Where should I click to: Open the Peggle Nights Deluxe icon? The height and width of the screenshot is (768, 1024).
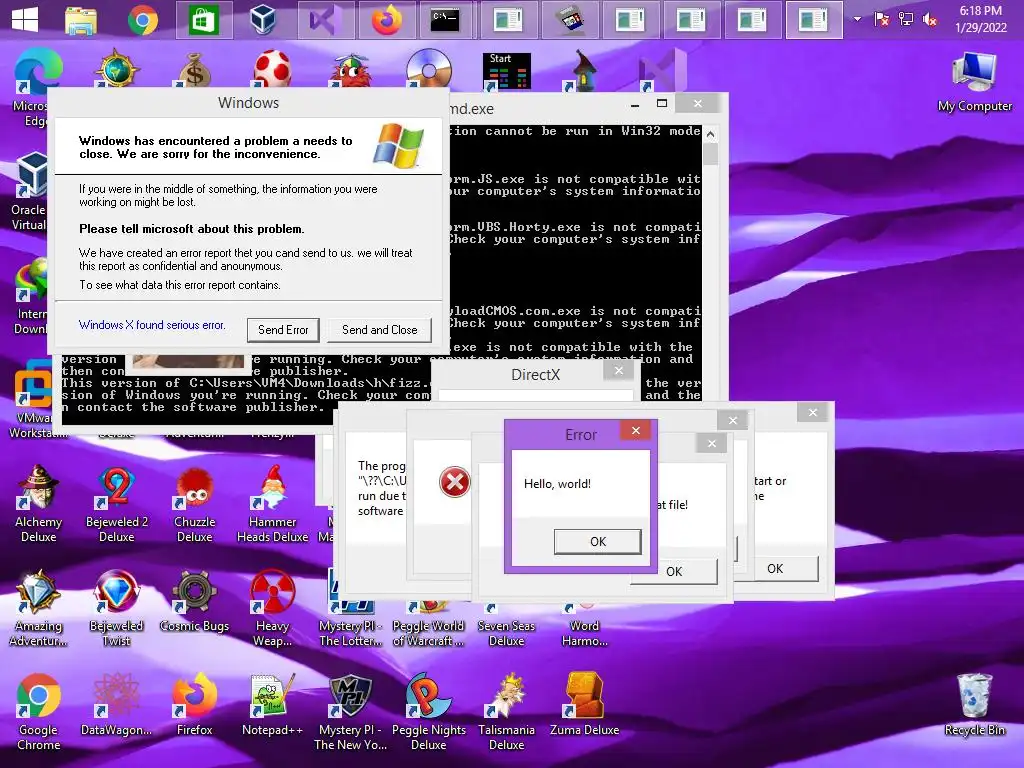428,712
